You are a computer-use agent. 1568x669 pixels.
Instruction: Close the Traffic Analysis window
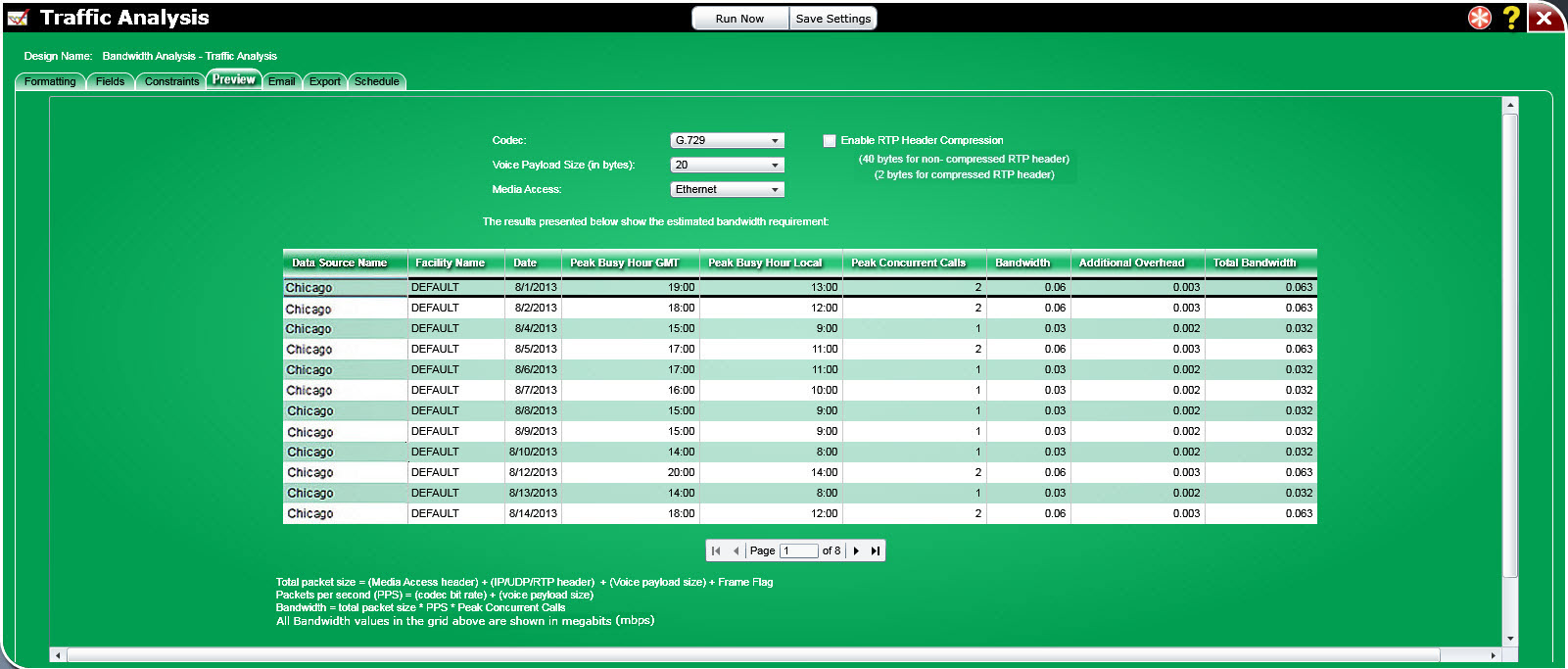[x=1544, y=18]
